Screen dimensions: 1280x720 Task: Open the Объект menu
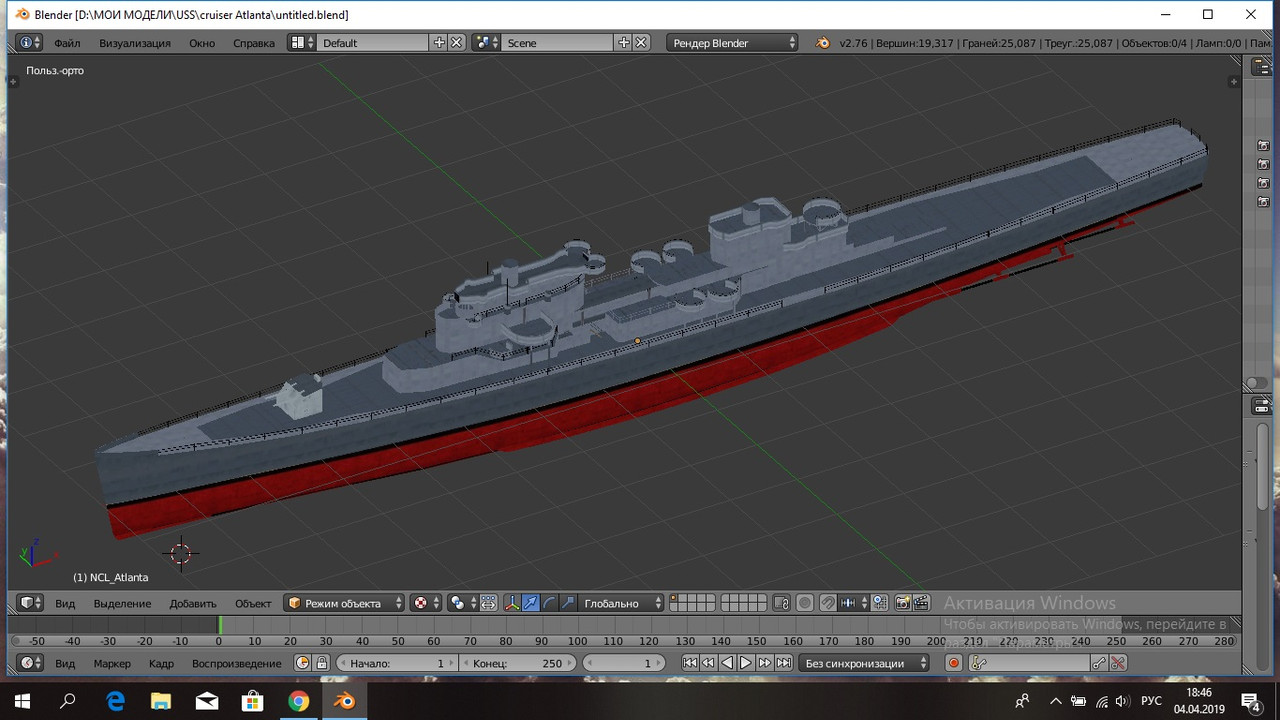(x=253, y=603)
